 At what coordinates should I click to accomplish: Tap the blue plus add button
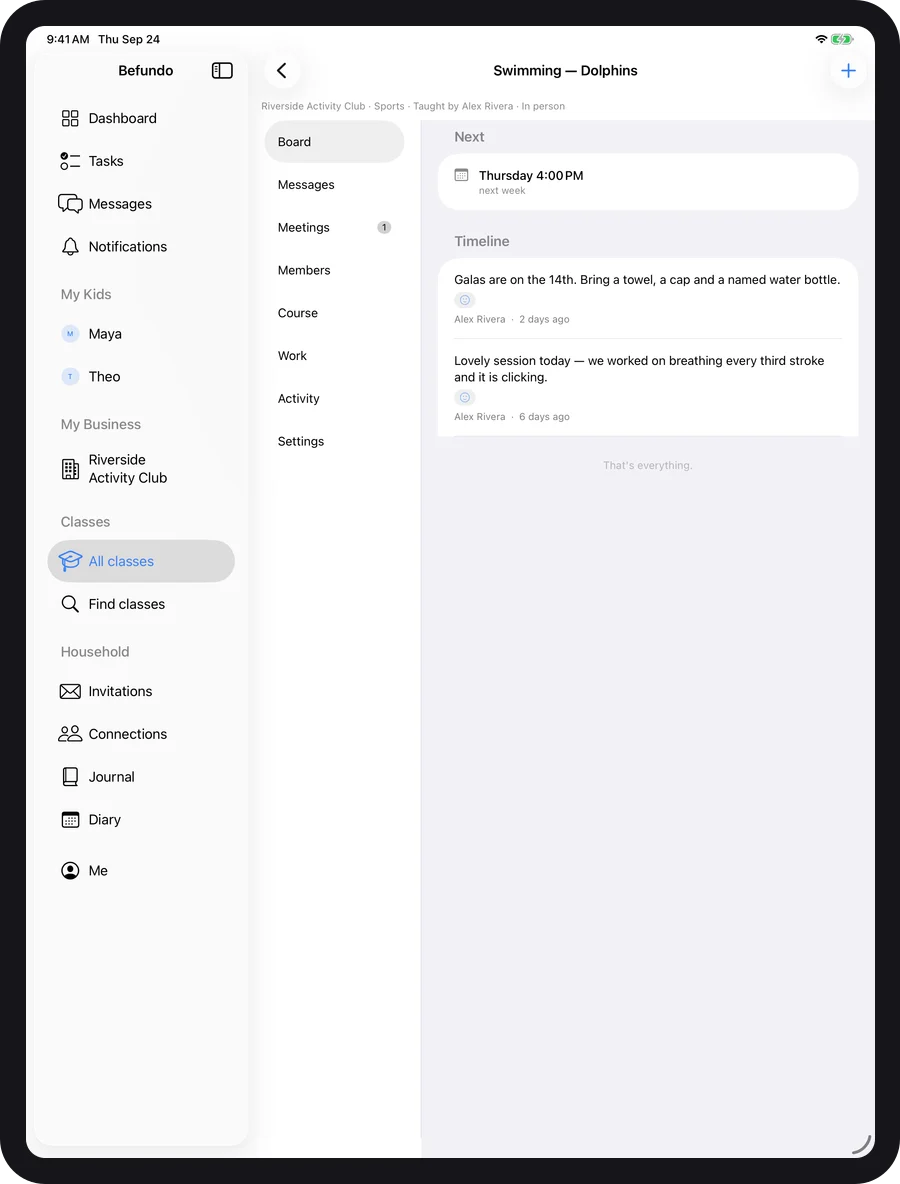coord(848,70)
